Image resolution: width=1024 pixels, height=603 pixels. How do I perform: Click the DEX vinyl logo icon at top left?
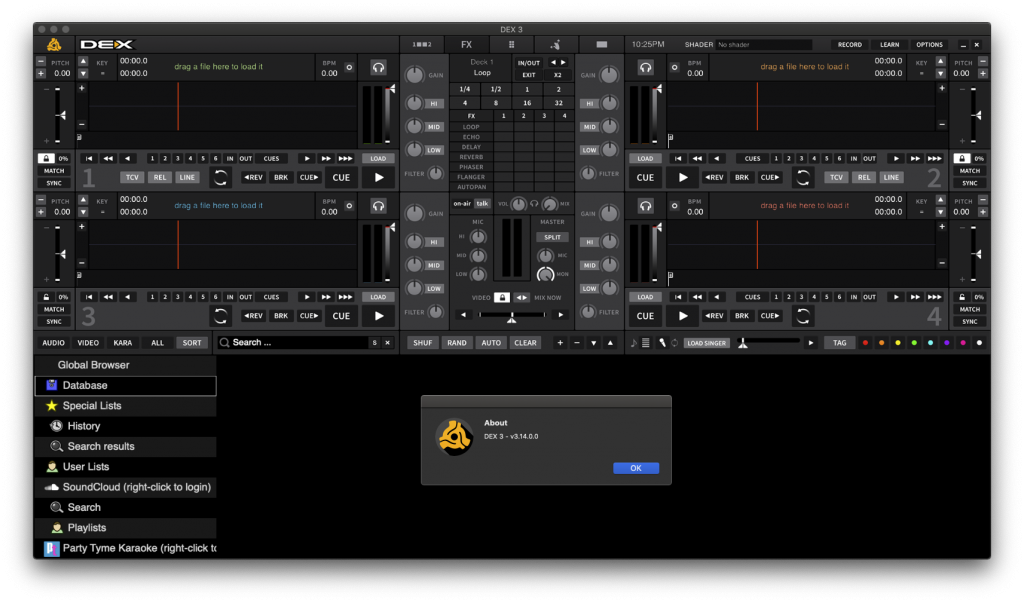click(x=54, y=44)
